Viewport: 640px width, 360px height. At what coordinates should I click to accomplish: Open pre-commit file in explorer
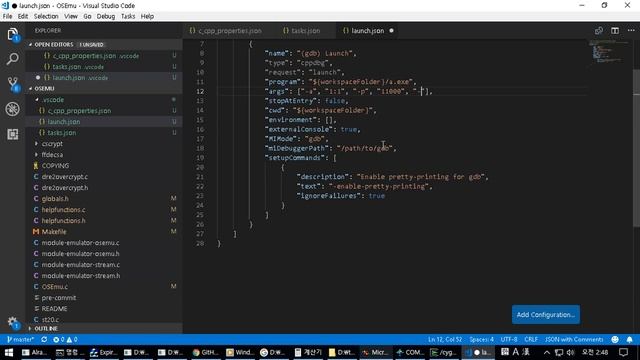(x=104, y=298)
